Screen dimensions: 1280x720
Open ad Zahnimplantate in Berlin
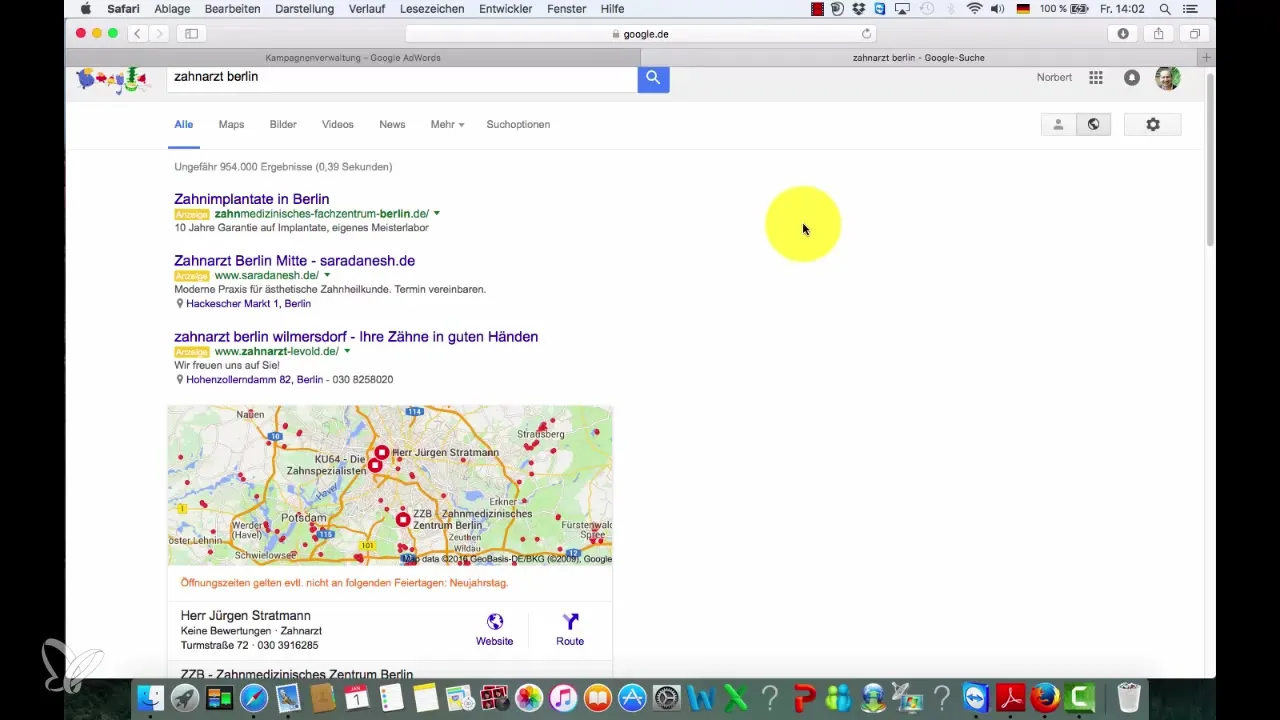(251, 199)
